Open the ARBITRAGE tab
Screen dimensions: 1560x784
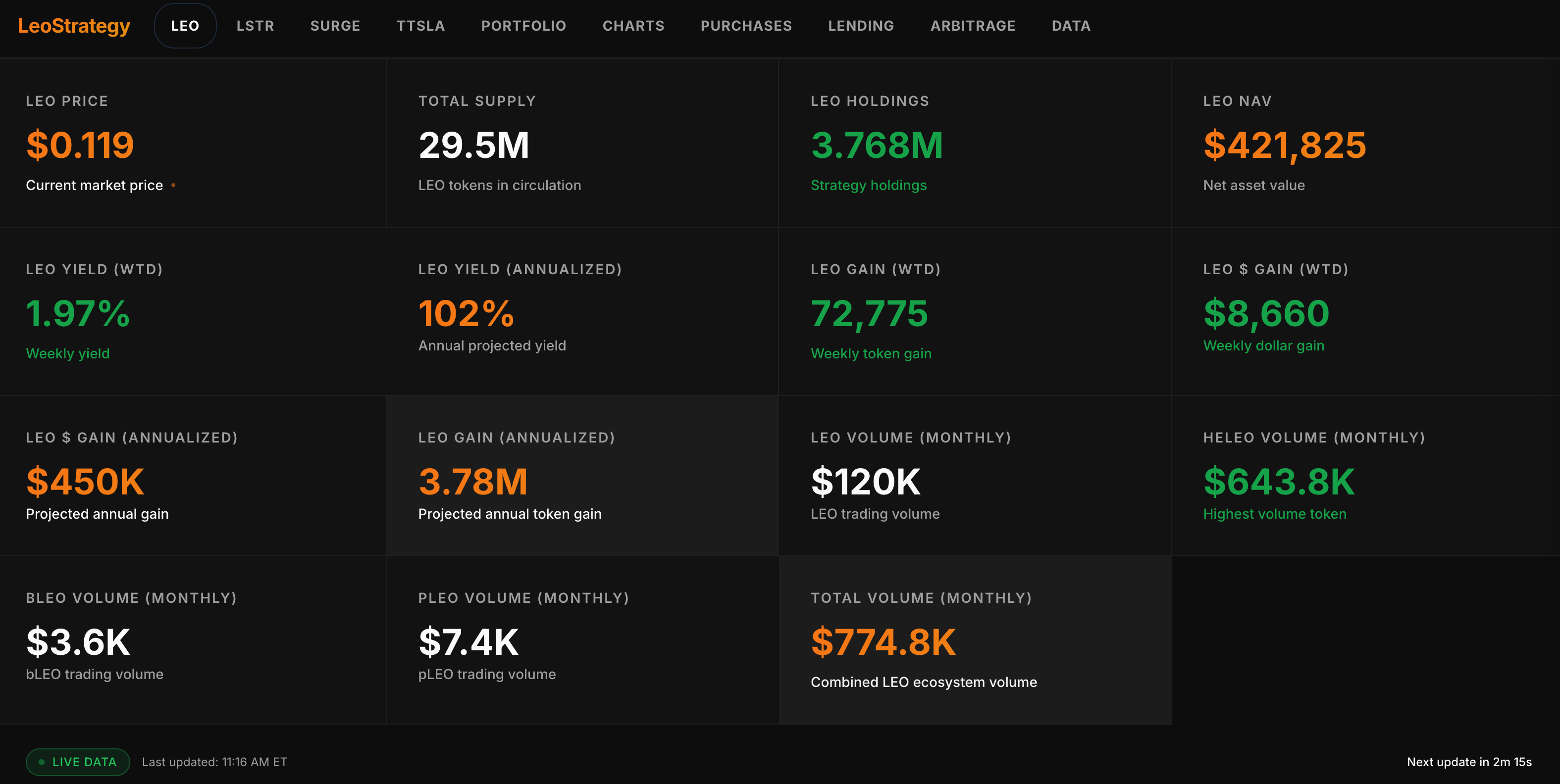click(x=973, y=26)
